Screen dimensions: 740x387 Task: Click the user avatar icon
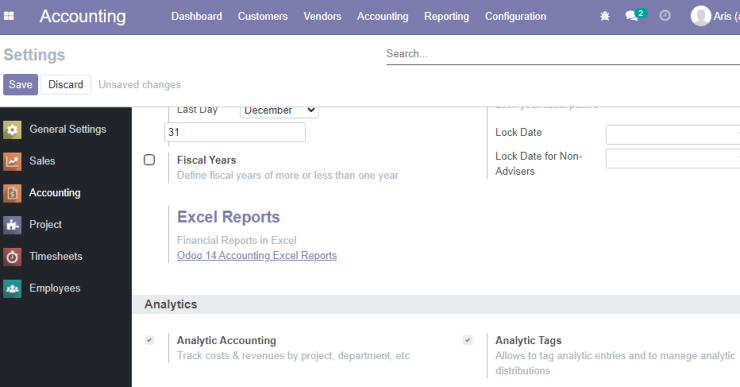pyautogui.click(x=701, y=16)
